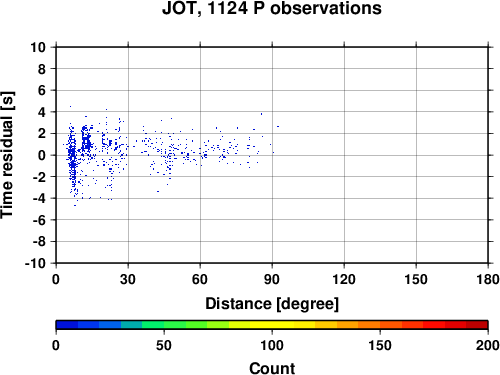The height and width of the screenshot is (375, 500).
Task: Click the Count colorbar label
Action: tap(272, 368)
